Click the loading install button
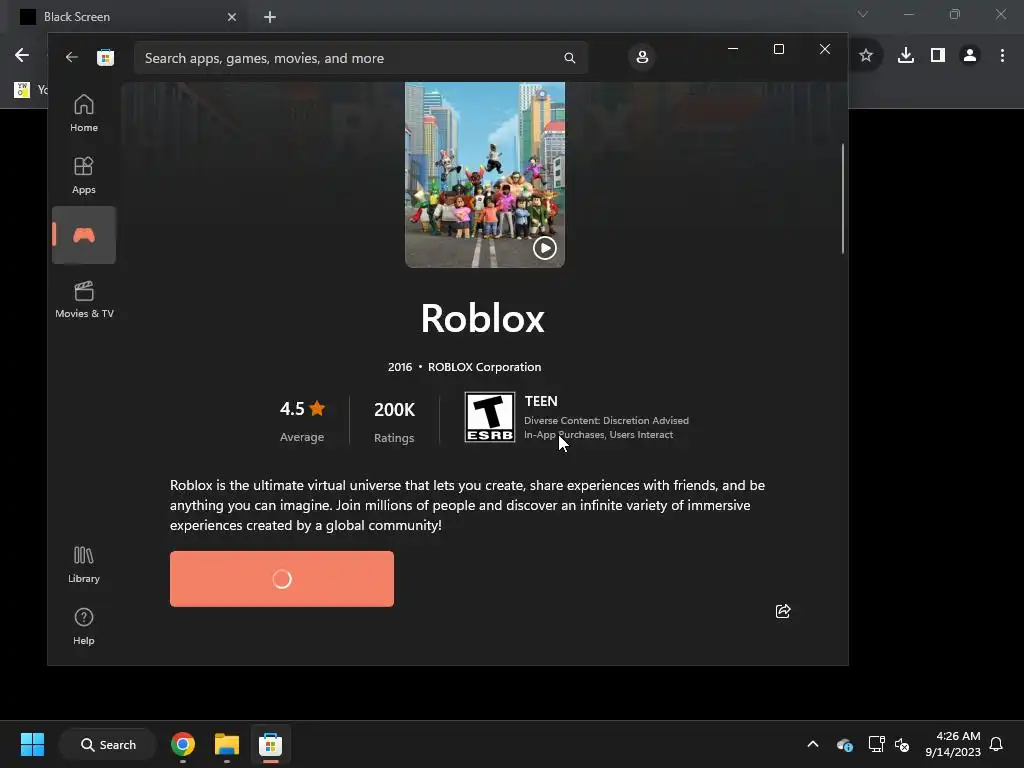Screen dimensions: 1024x768 tap(281, 579)
